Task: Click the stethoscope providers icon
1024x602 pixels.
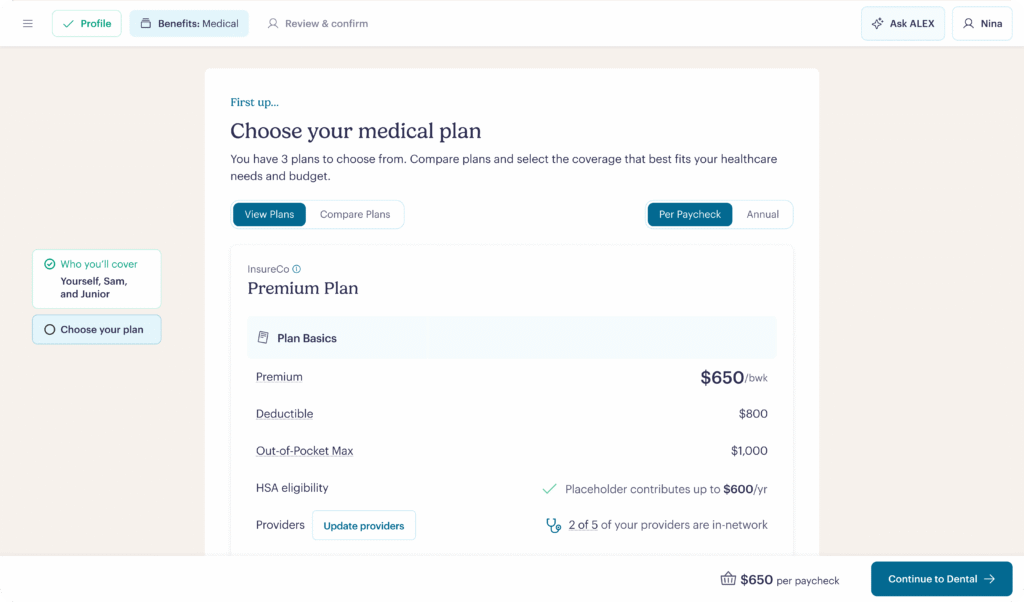Action: click(x=554, y=525)
